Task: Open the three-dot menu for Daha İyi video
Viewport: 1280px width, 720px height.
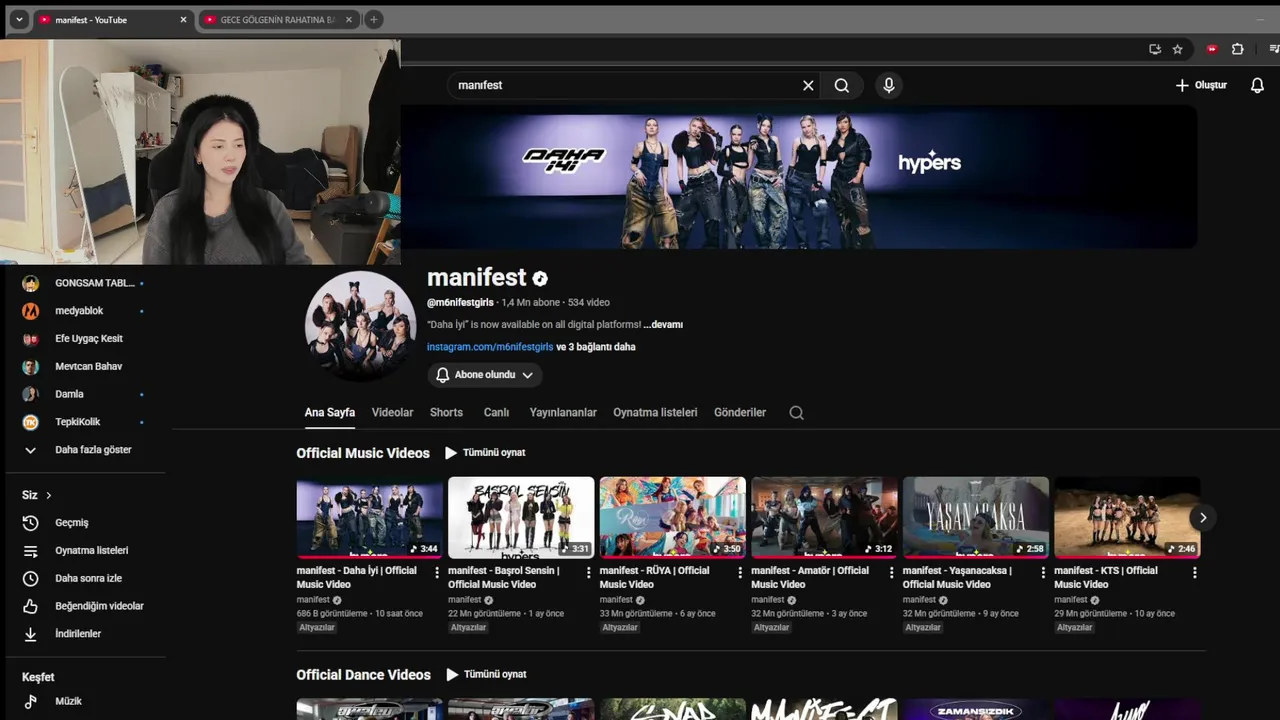Action: point(436,573)
